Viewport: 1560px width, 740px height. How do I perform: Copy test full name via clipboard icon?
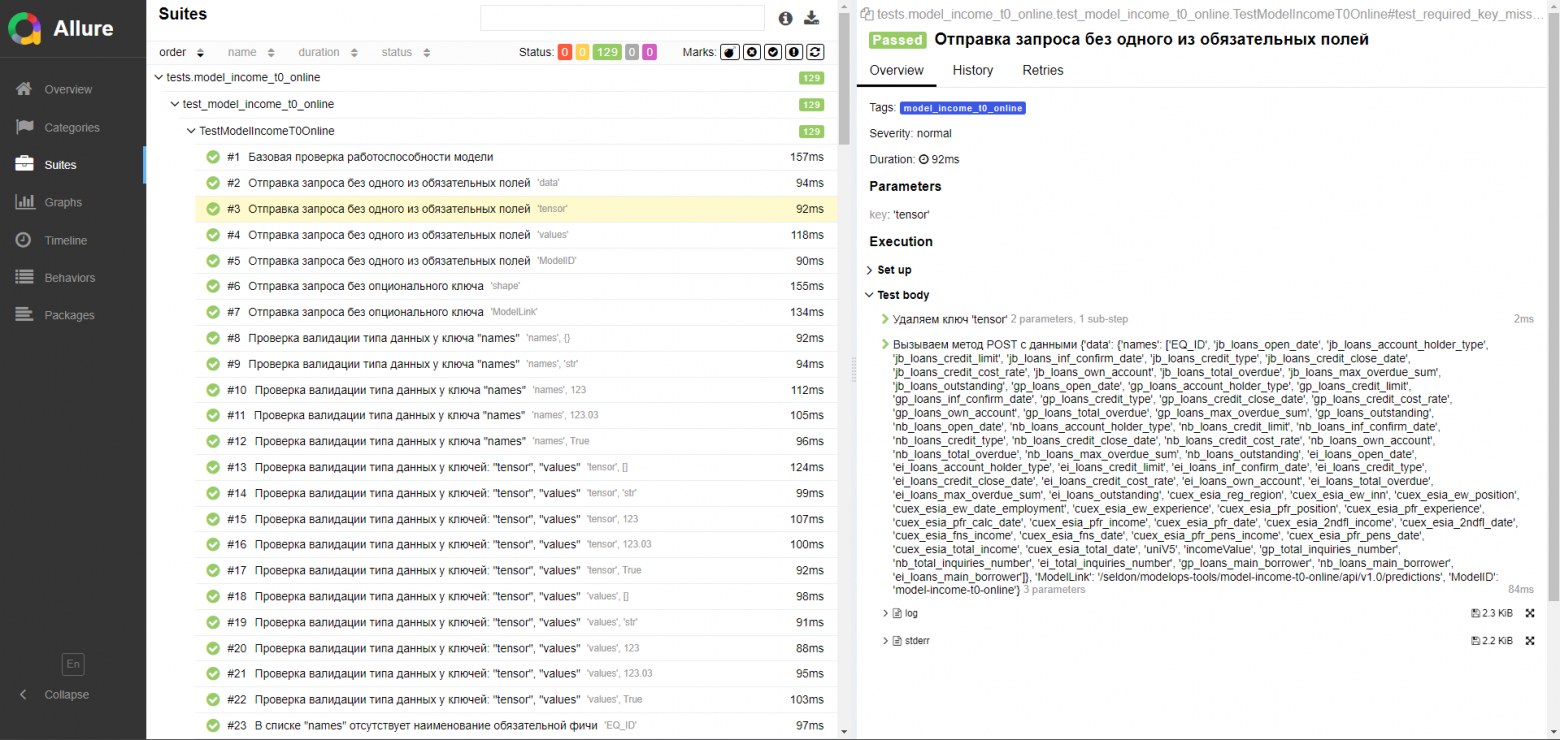tap(867, 14)
